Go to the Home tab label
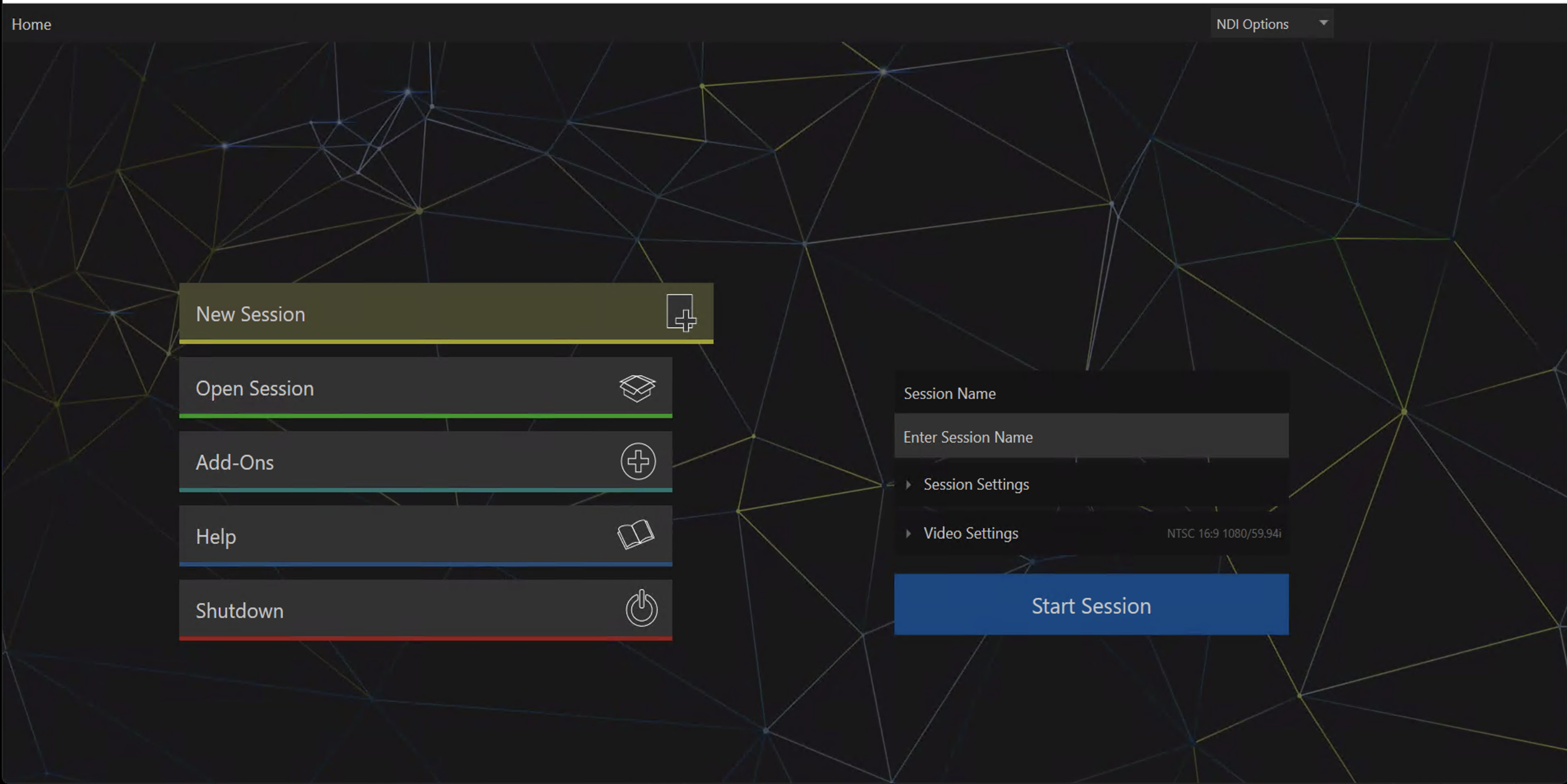The image size is (1567, 784). click(31, 25)
